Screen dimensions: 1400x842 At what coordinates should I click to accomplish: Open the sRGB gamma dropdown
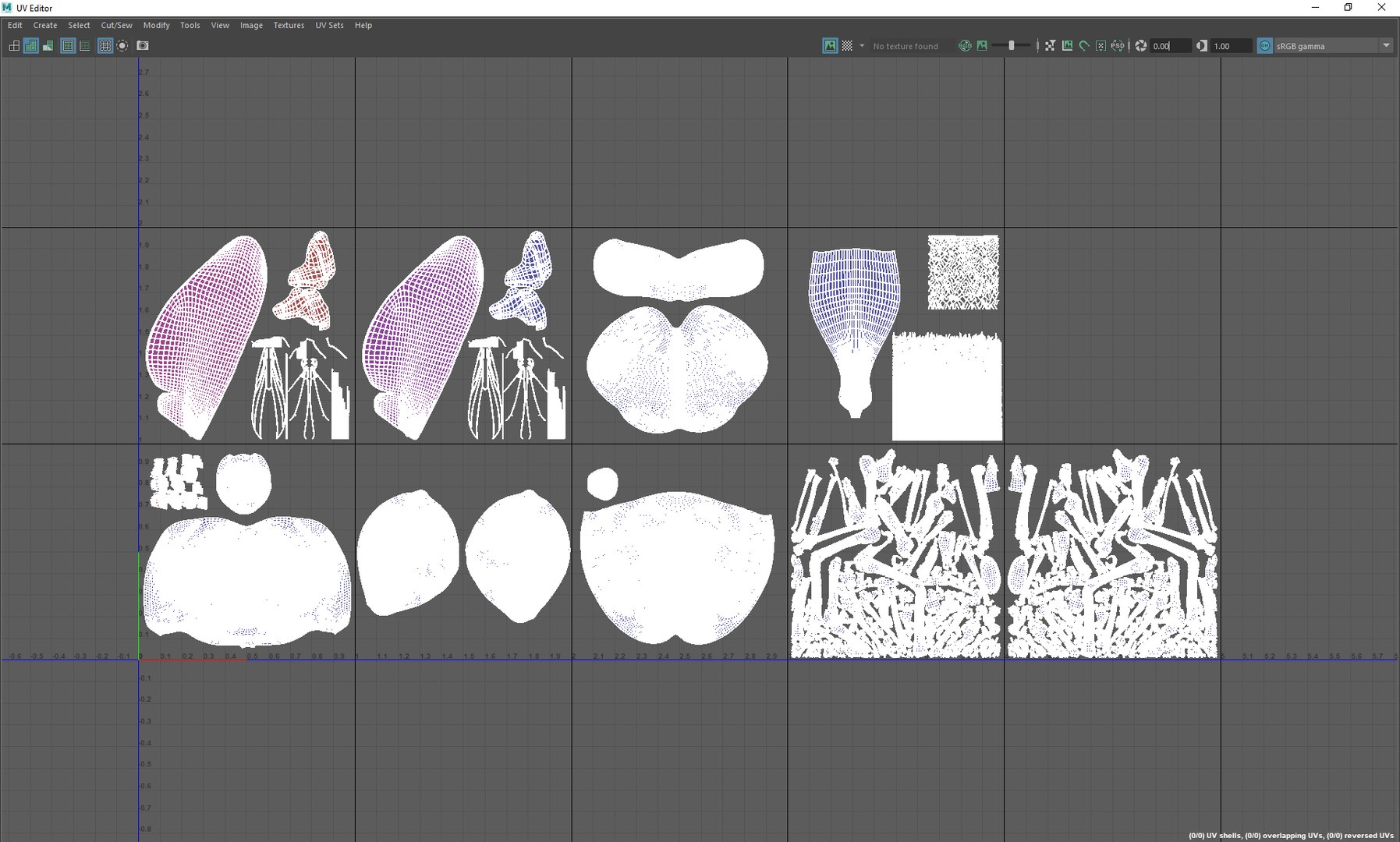tap(1334, 46)
